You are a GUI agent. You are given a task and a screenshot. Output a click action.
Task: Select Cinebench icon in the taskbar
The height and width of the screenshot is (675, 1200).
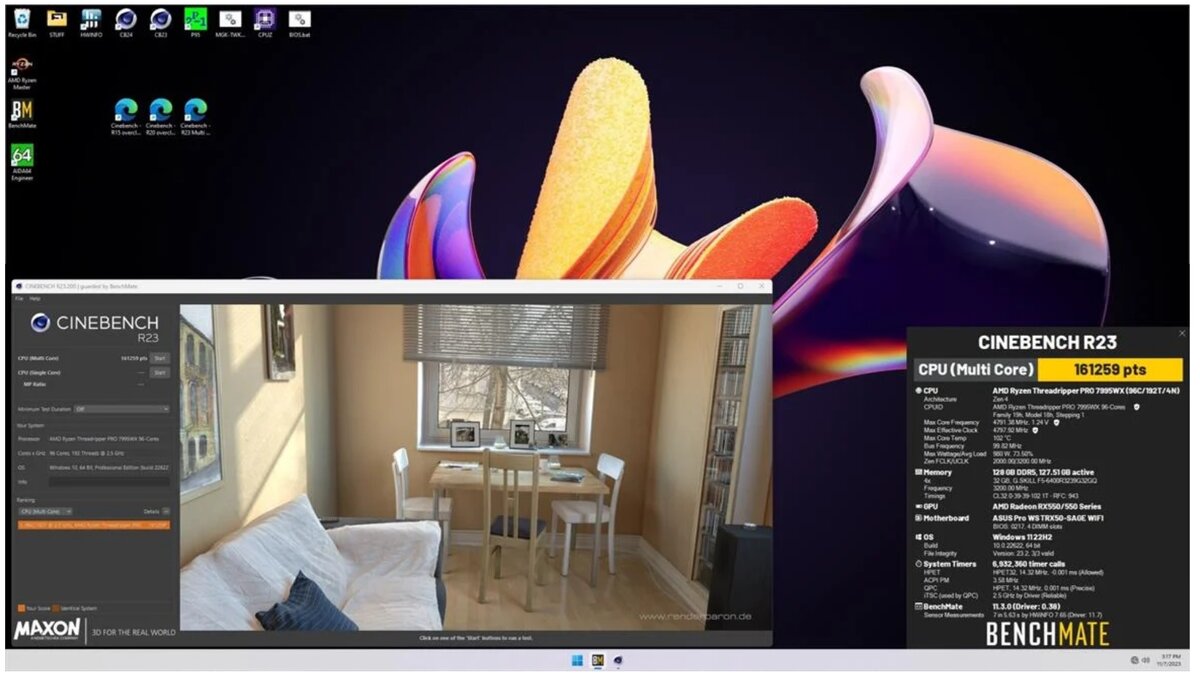[619, 660]
